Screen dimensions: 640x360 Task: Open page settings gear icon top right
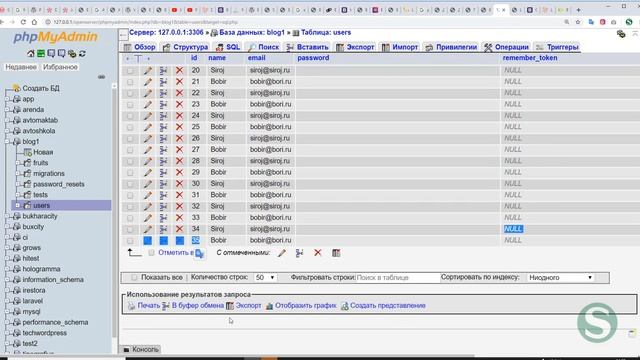point(621,34)
